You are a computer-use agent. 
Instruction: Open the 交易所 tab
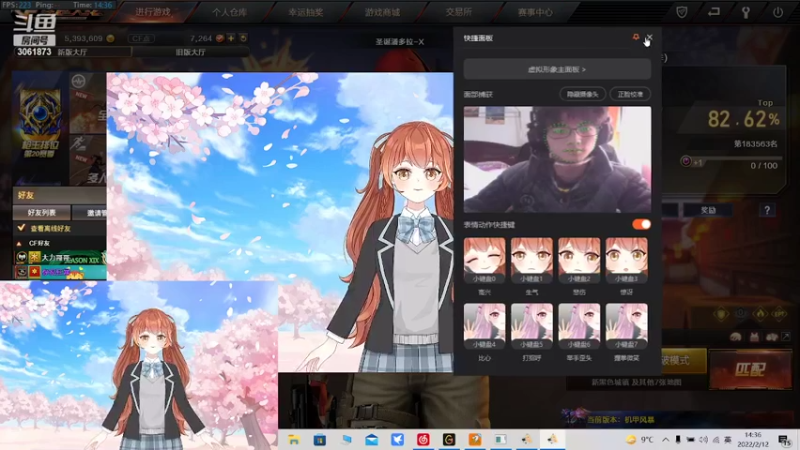coord(458,12)
